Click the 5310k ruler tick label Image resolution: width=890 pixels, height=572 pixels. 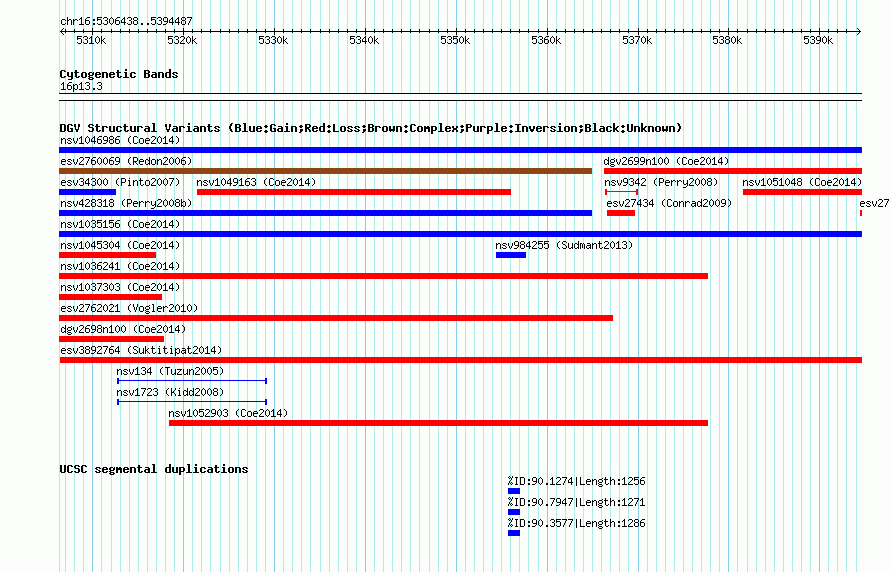pyautogui.click(x=91, y=40)
